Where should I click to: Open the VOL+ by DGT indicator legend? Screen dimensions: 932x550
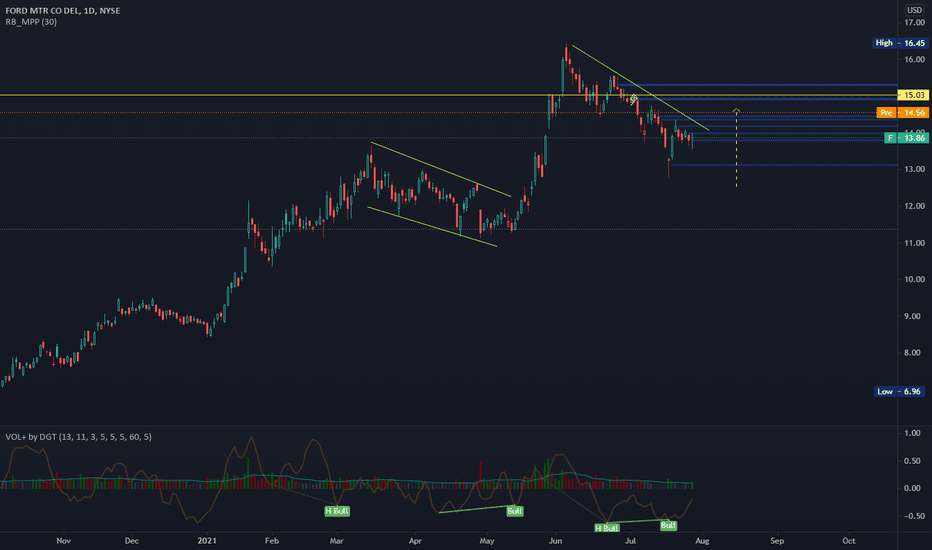pyautogui.click(x=78, y=437)
